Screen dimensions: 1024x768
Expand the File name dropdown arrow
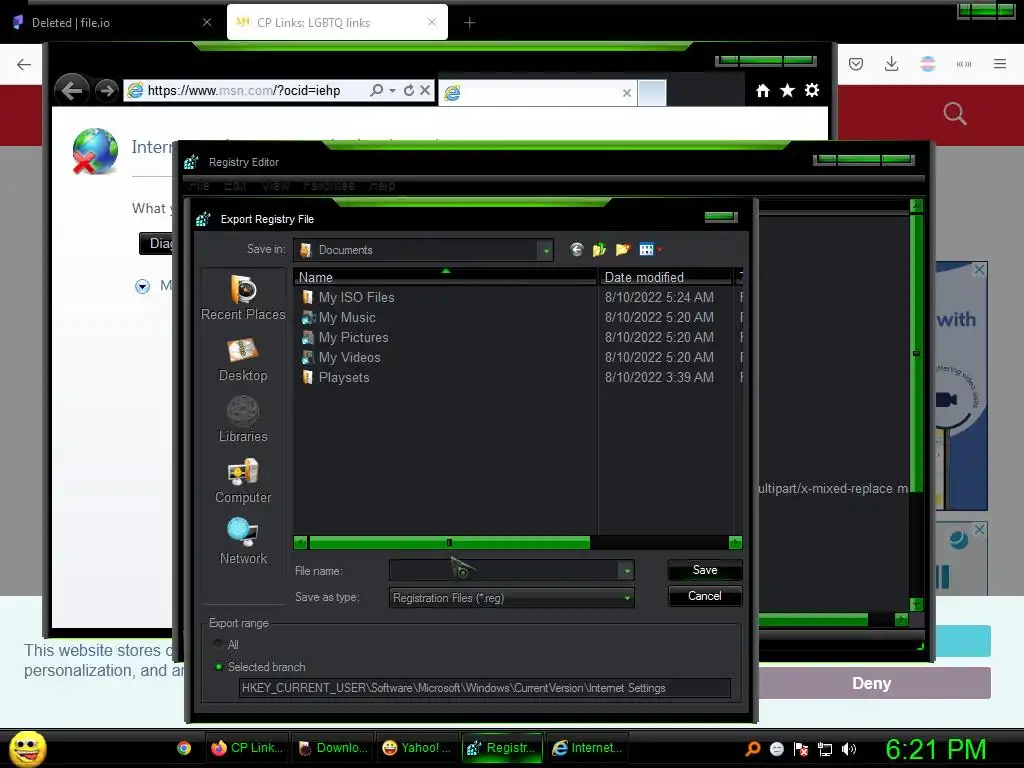tap(626, 571)
